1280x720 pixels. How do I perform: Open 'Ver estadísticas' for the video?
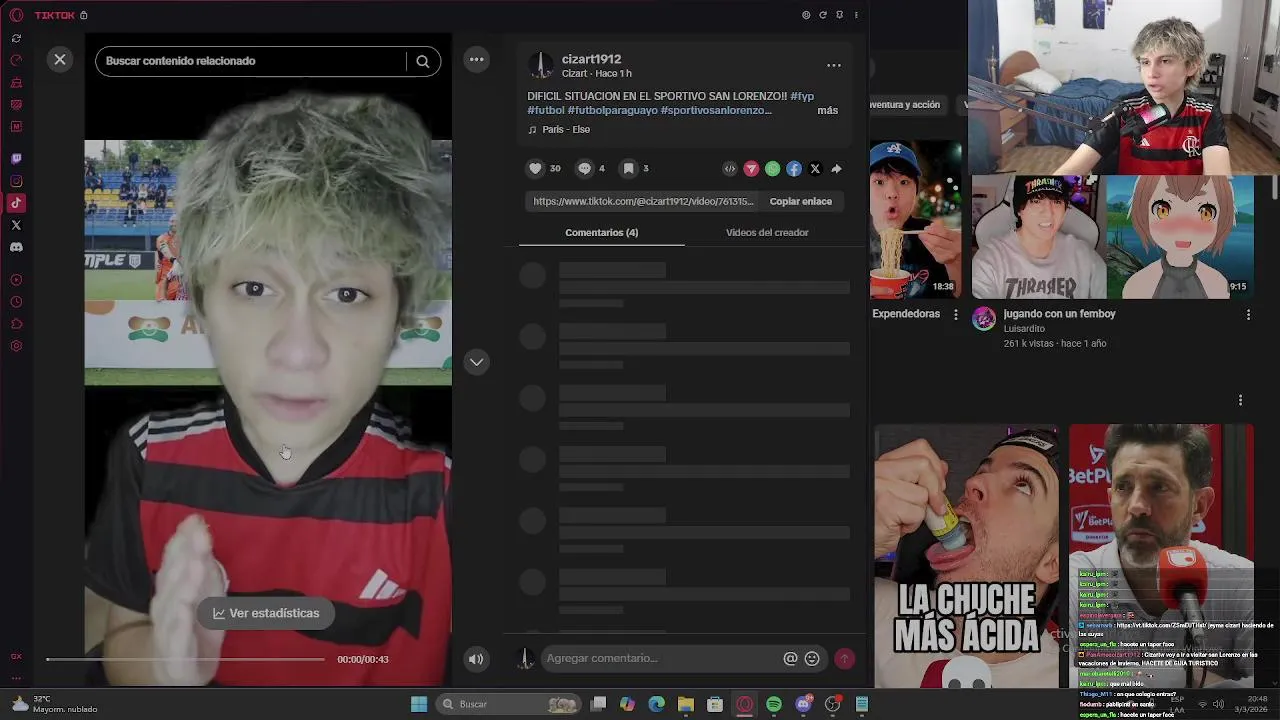(x=266, y=613)
